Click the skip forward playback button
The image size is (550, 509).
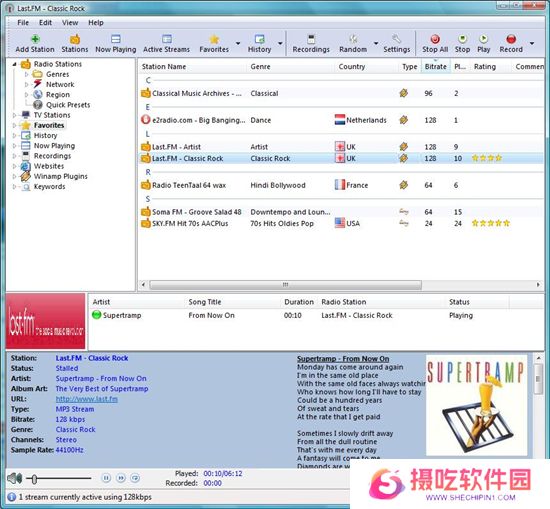pyautogui.click(x=121, y=478)
